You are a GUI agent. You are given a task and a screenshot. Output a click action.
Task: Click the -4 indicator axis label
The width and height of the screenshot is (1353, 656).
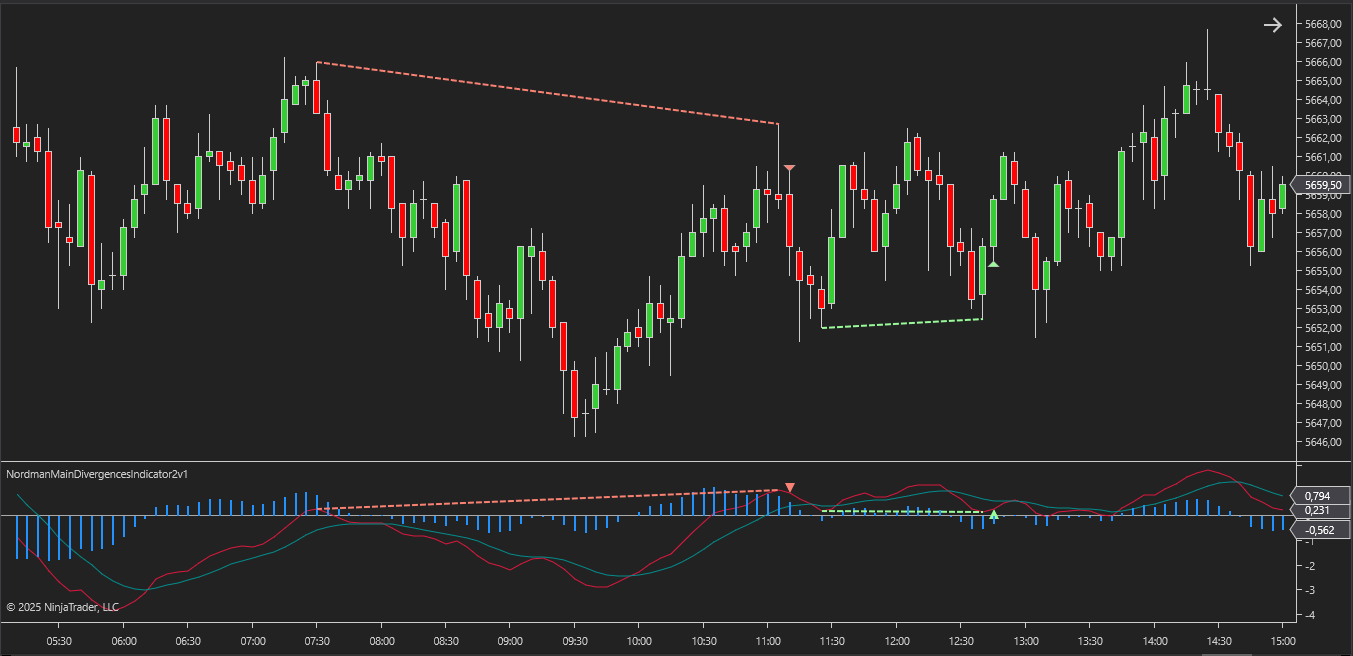click(x=1310, y=615)
